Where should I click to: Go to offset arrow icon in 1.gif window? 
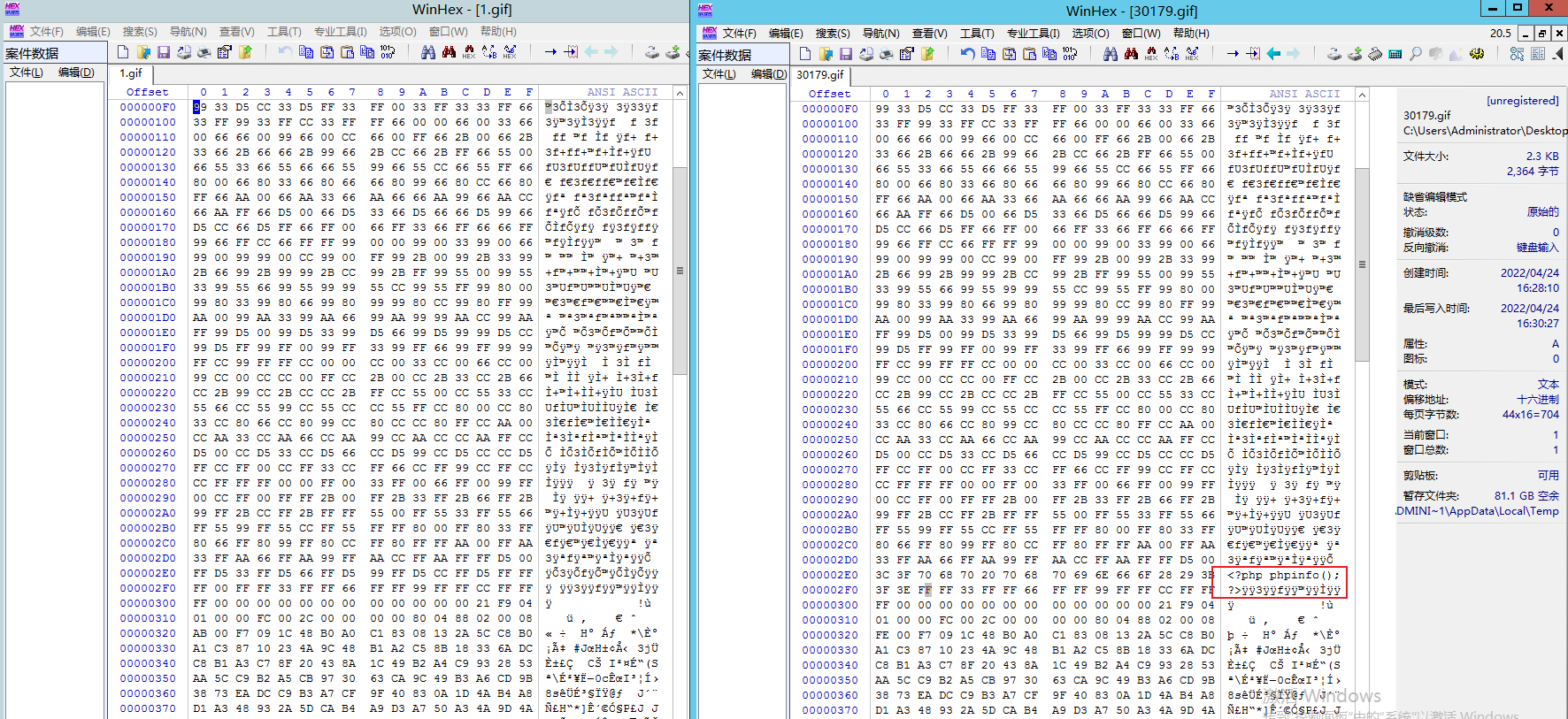coord(550,52)
